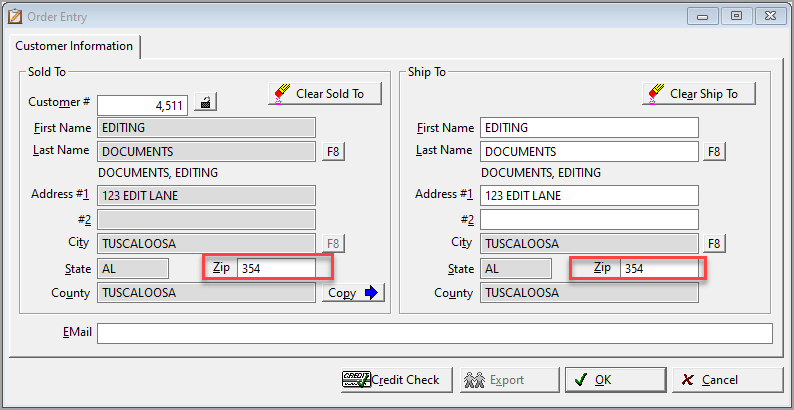
Task: Edit the Ship To Address #2 field
Action: click(589, 220)
